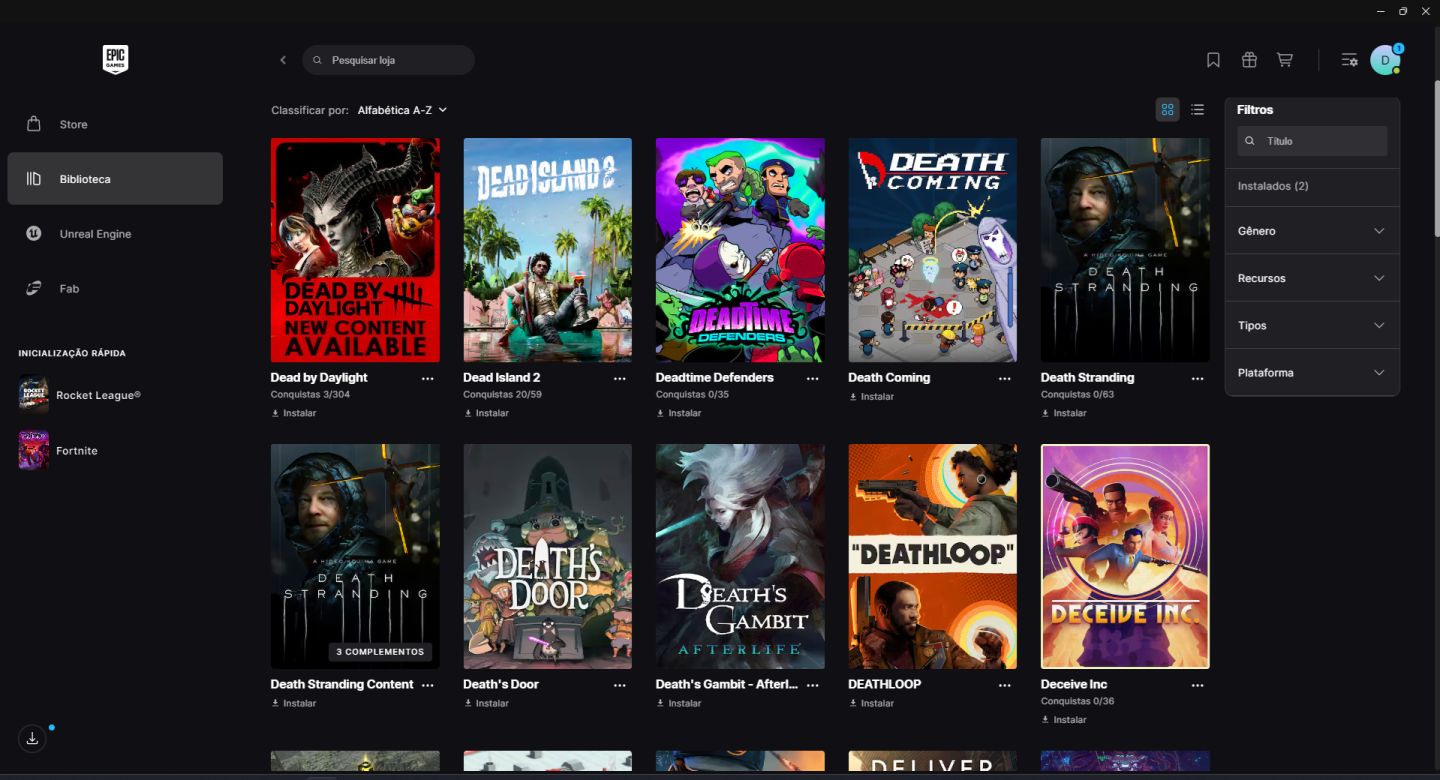Launch Fortnite from quick launch
The image size is (1440, 780).
click(x=58, y=451)
